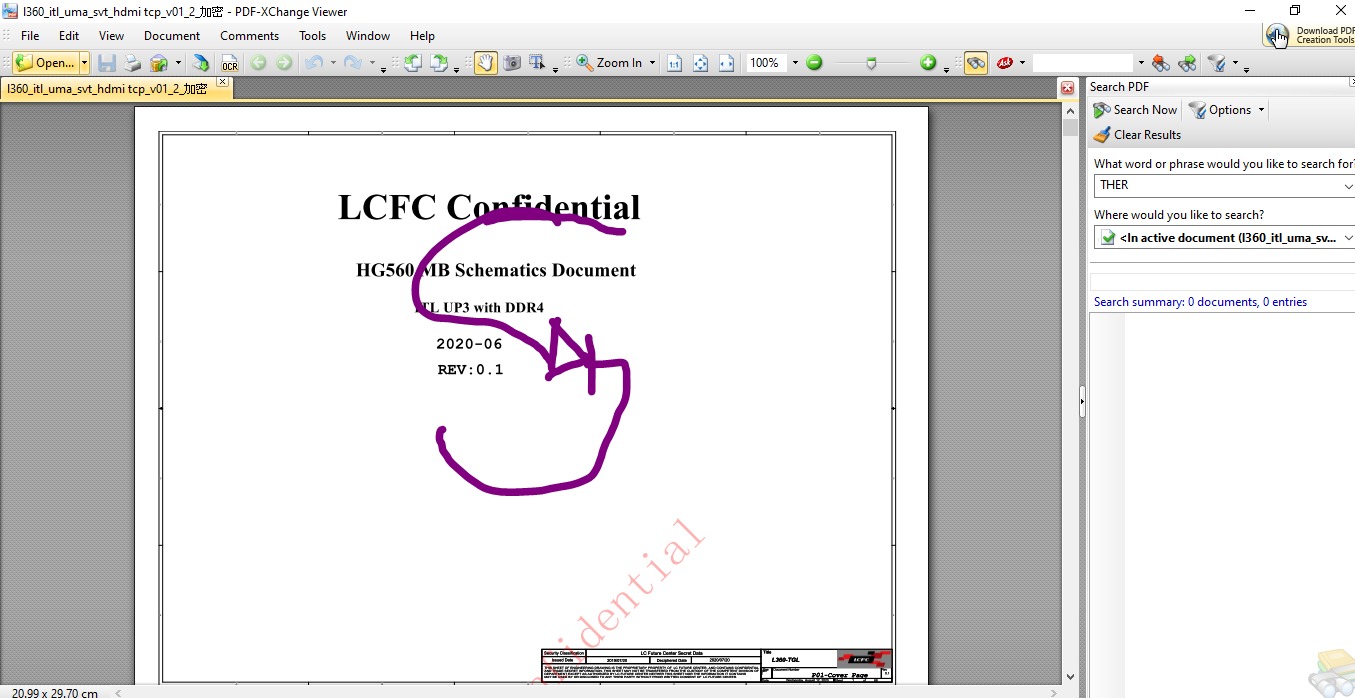Viewport: 1355px width, 698px height.
Task: Select the Hand tool
Action: click(486, 63)
